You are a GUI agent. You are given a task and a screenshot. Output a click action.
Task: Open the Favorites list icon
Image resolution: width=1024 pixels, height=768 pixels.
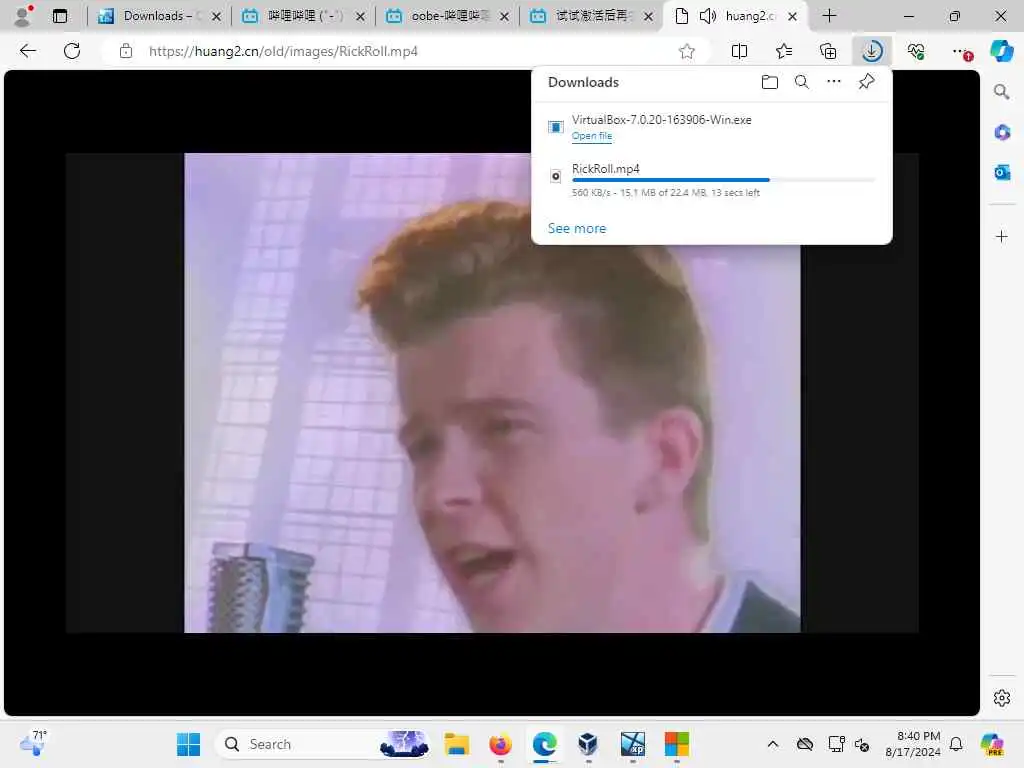tap(784, 51)
